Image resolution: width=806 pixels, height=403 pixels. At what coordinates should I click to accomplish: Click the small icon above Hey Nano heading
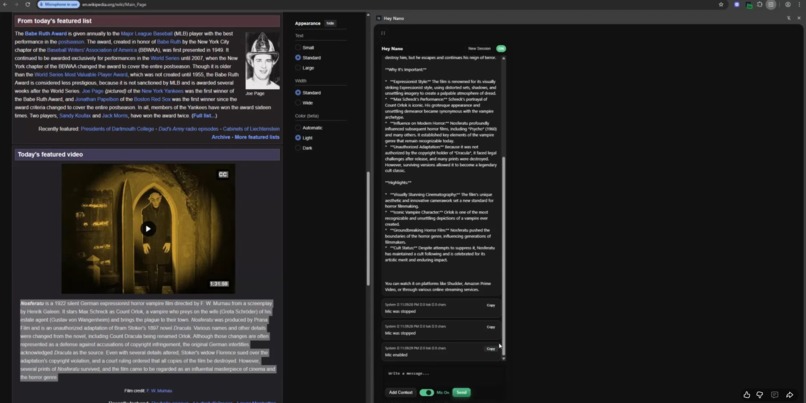pyautogui.click(x=383, y=33)
